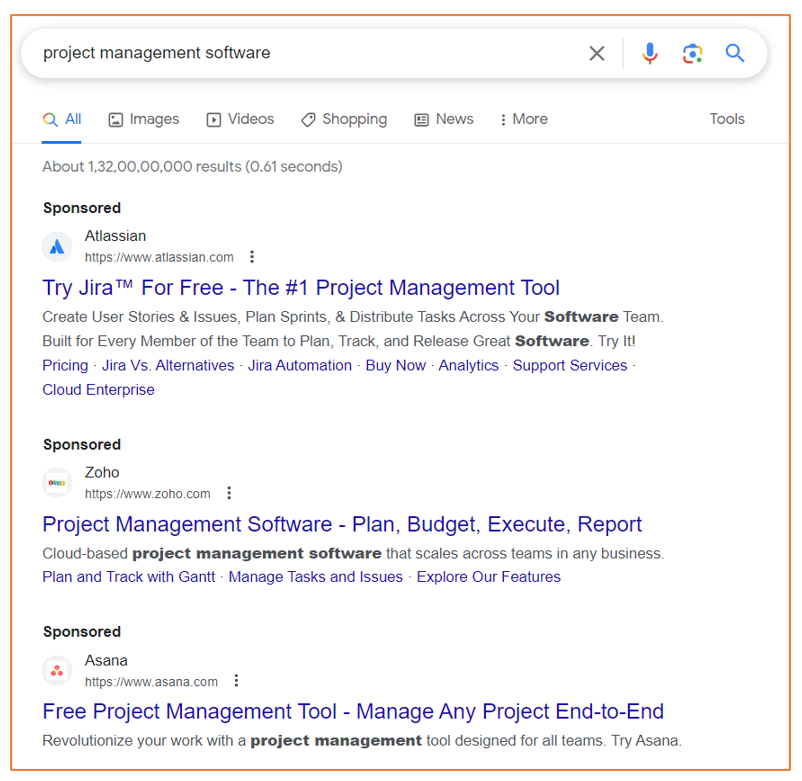Start voice search with the microphone icon
802x781 pixels.
coord(650,53)
